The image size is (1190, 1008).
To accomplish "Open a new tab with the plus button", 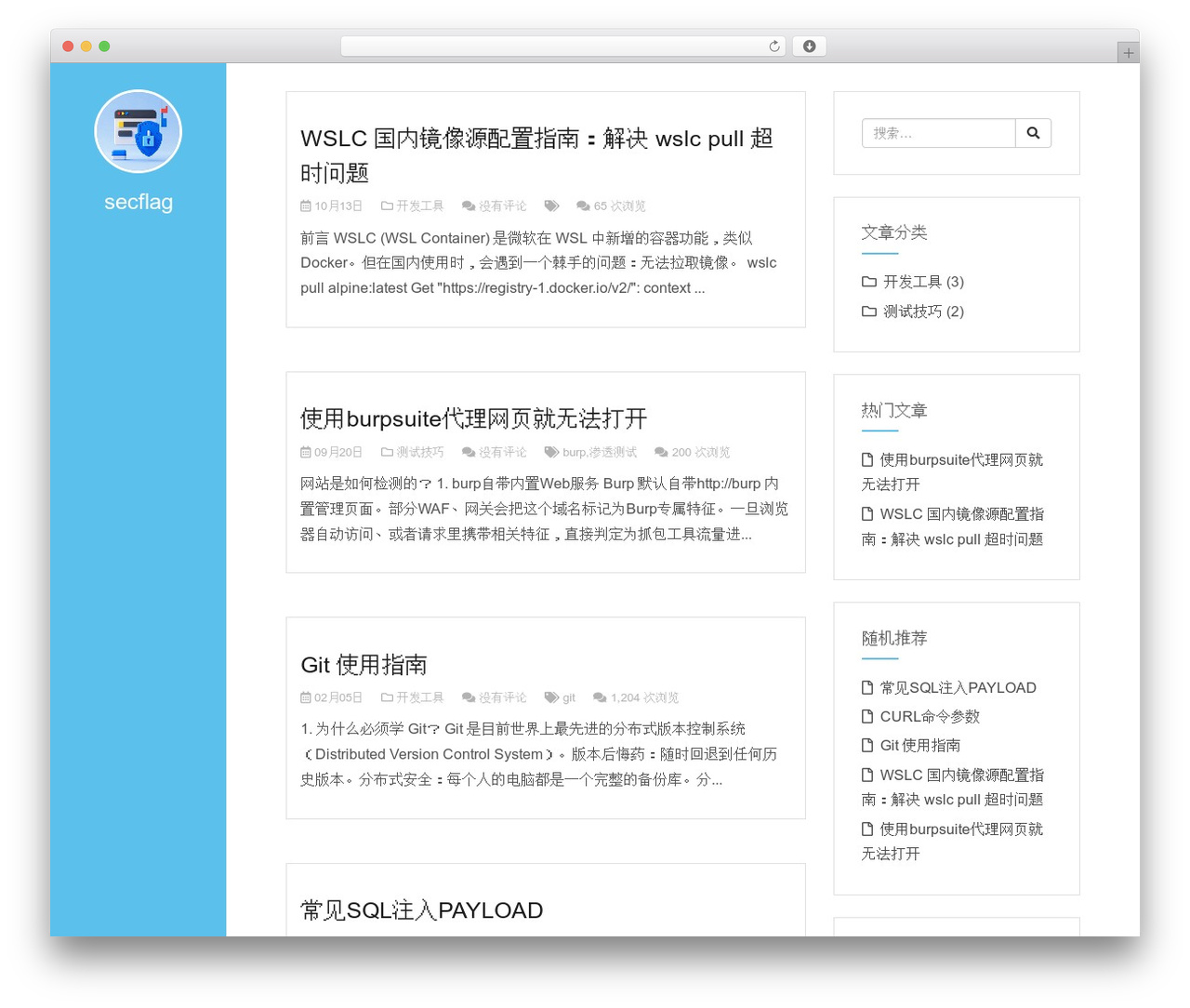I will 1128,53.
